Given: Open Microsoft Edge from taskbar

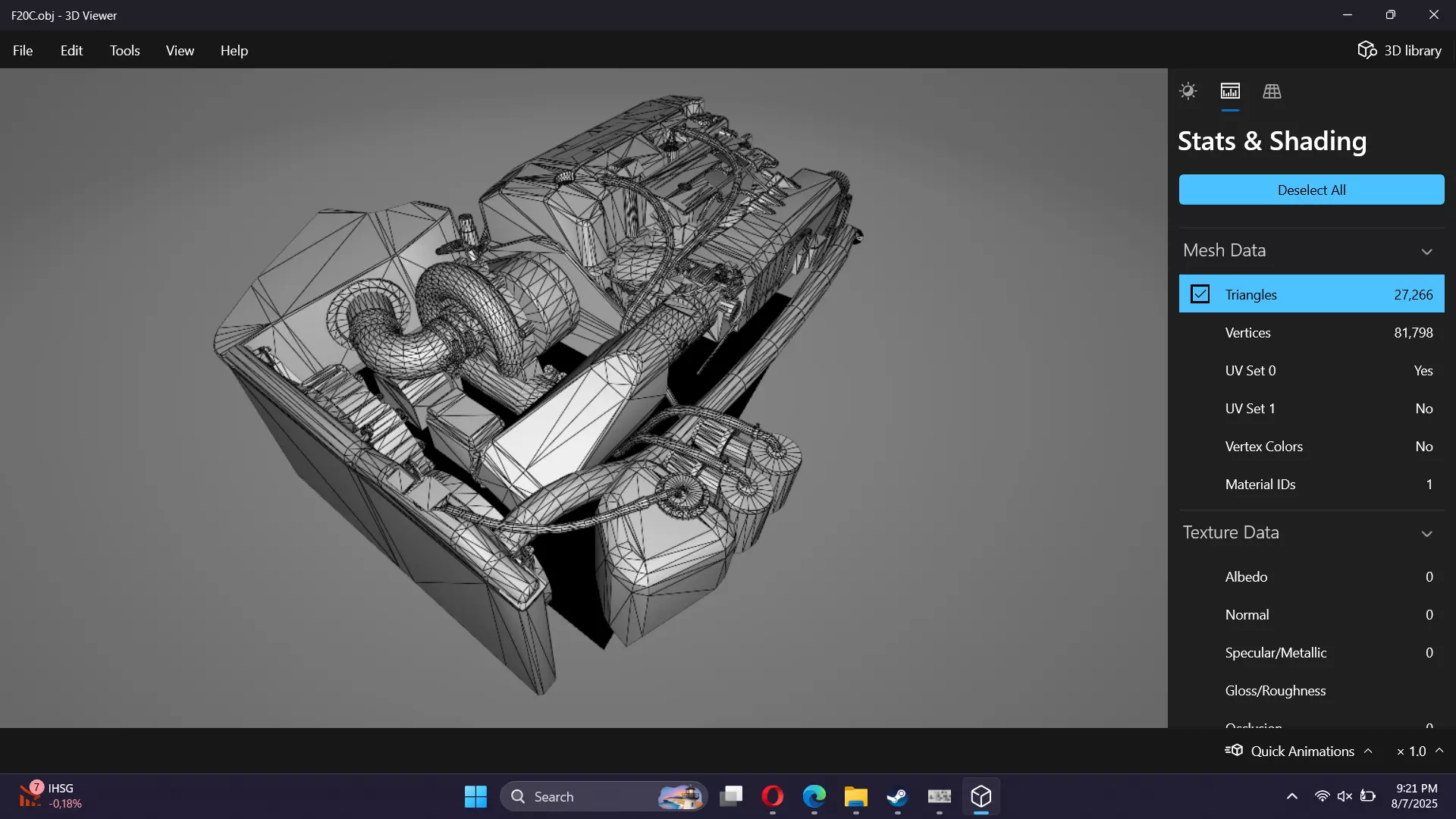Looking at the screenshot, I should 814,796.
